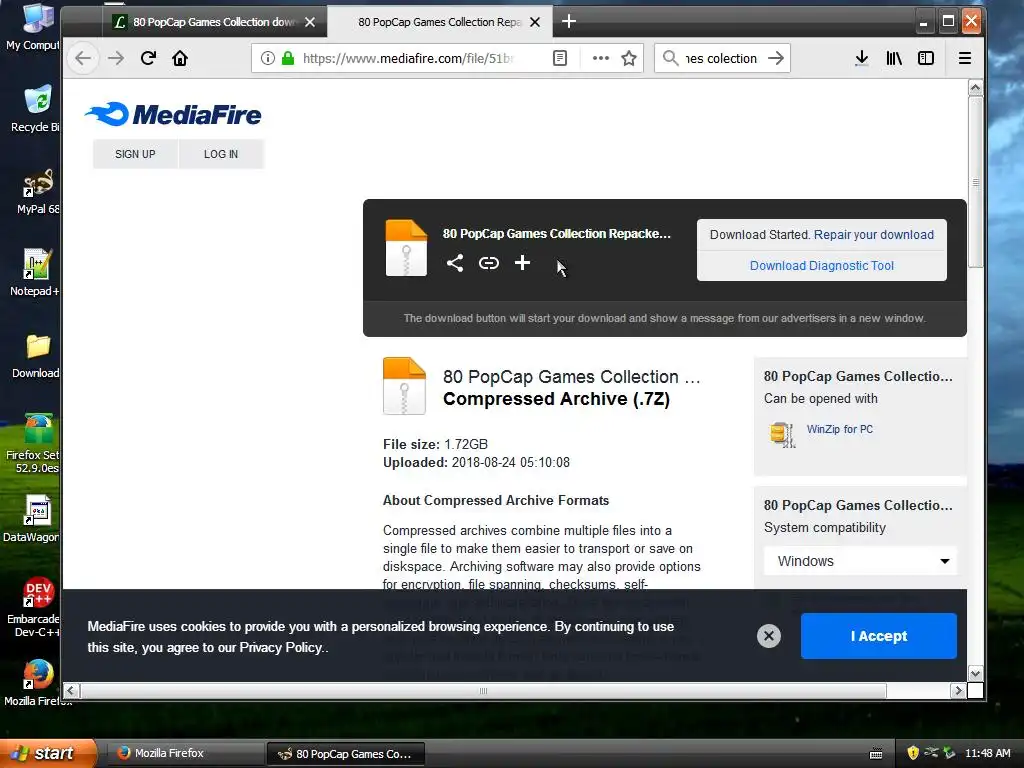The image size is (1024, 768).
Task: Click the search magnifier icon
Action: point(670,58)
